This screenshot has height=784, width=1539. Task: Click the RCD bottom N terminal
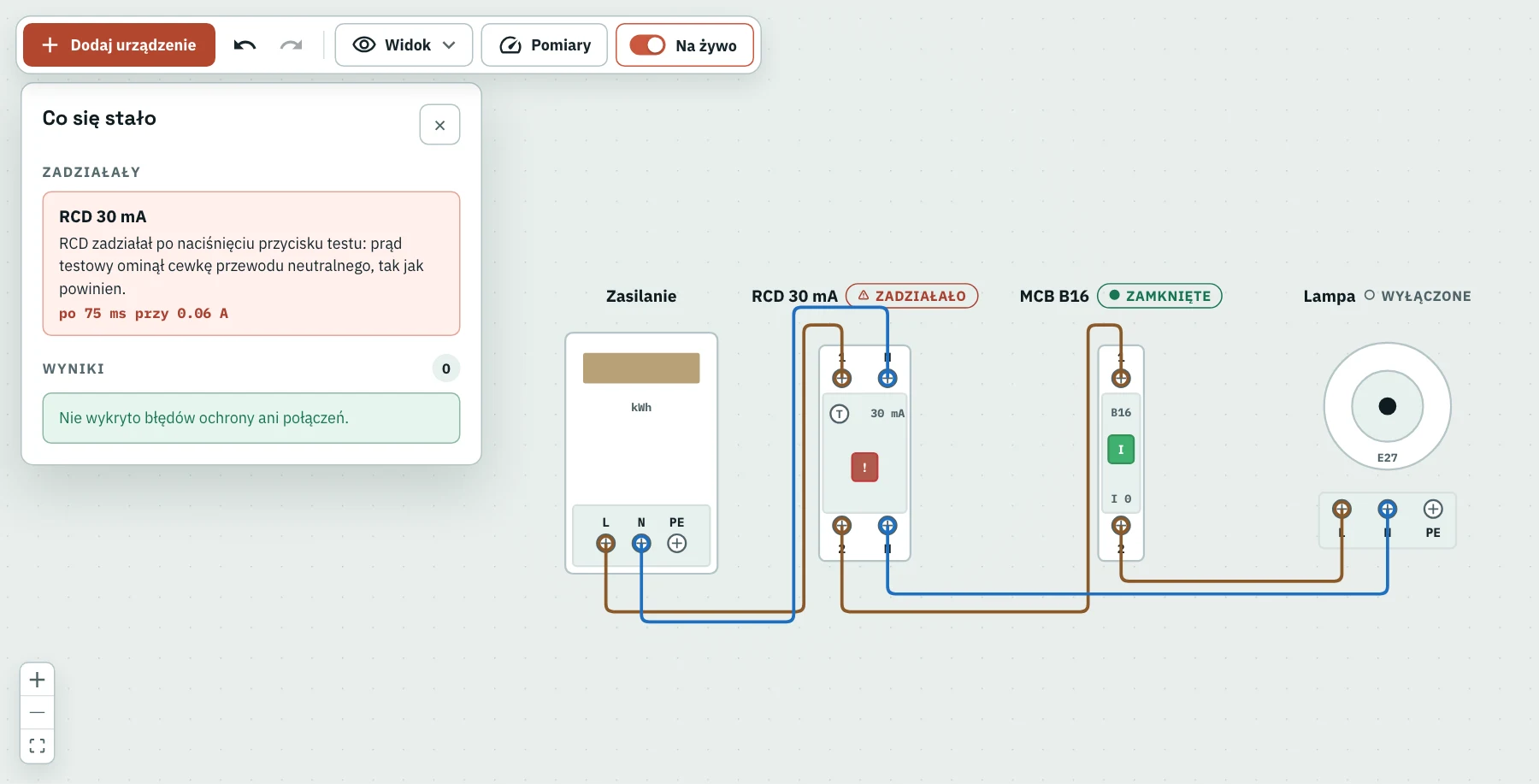click(x=887, y=525)
